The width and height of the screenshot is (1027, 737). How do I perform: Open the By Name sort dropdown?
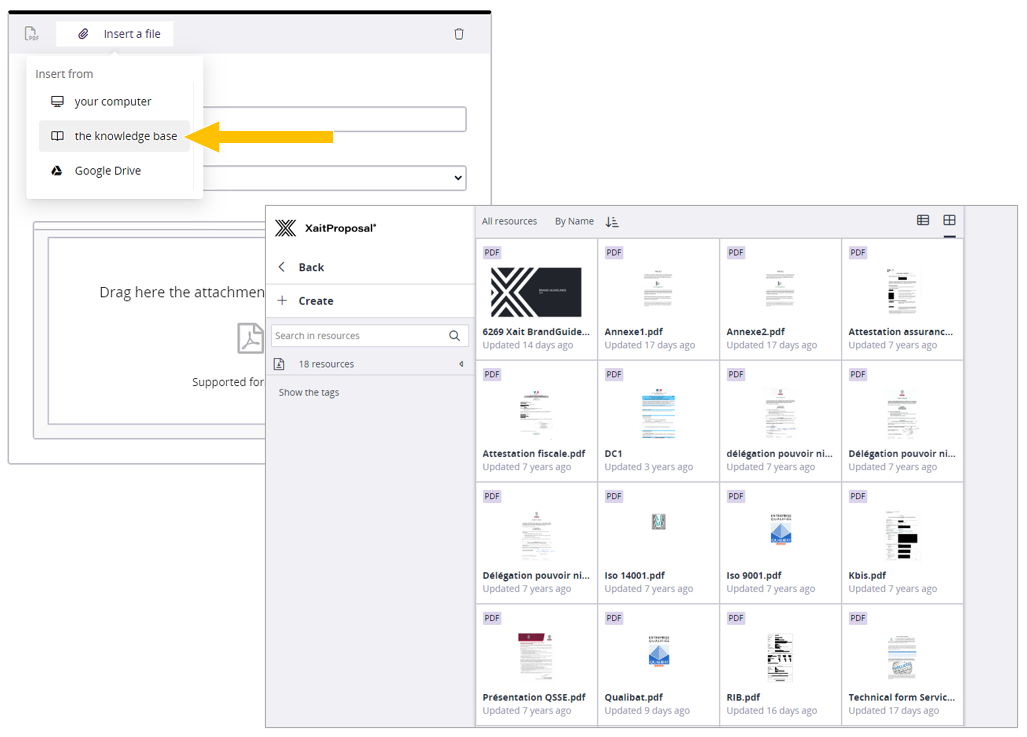point(574,221)
